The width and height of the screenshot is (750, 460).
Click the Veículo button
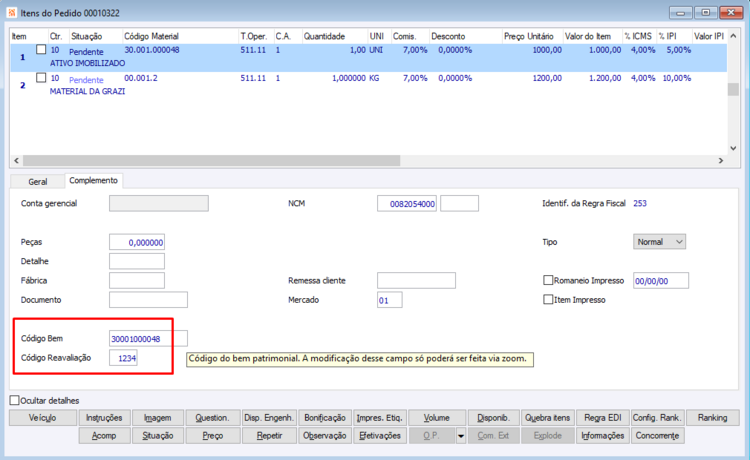pyautogui.click(x=43, y=417)
